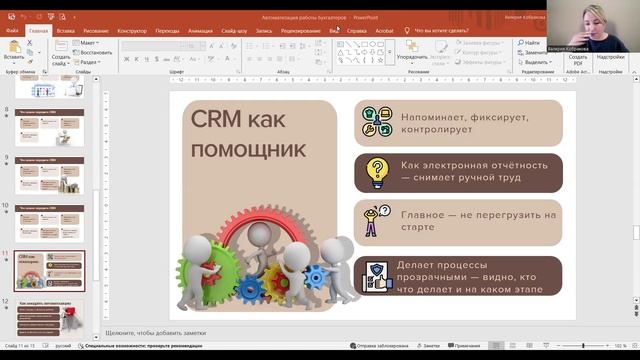The height and width of the screenshot is (360, 640).
Task: Switch to the Design (Конструктор) tab
Action: pyautogui.click(x=132, y=31)
